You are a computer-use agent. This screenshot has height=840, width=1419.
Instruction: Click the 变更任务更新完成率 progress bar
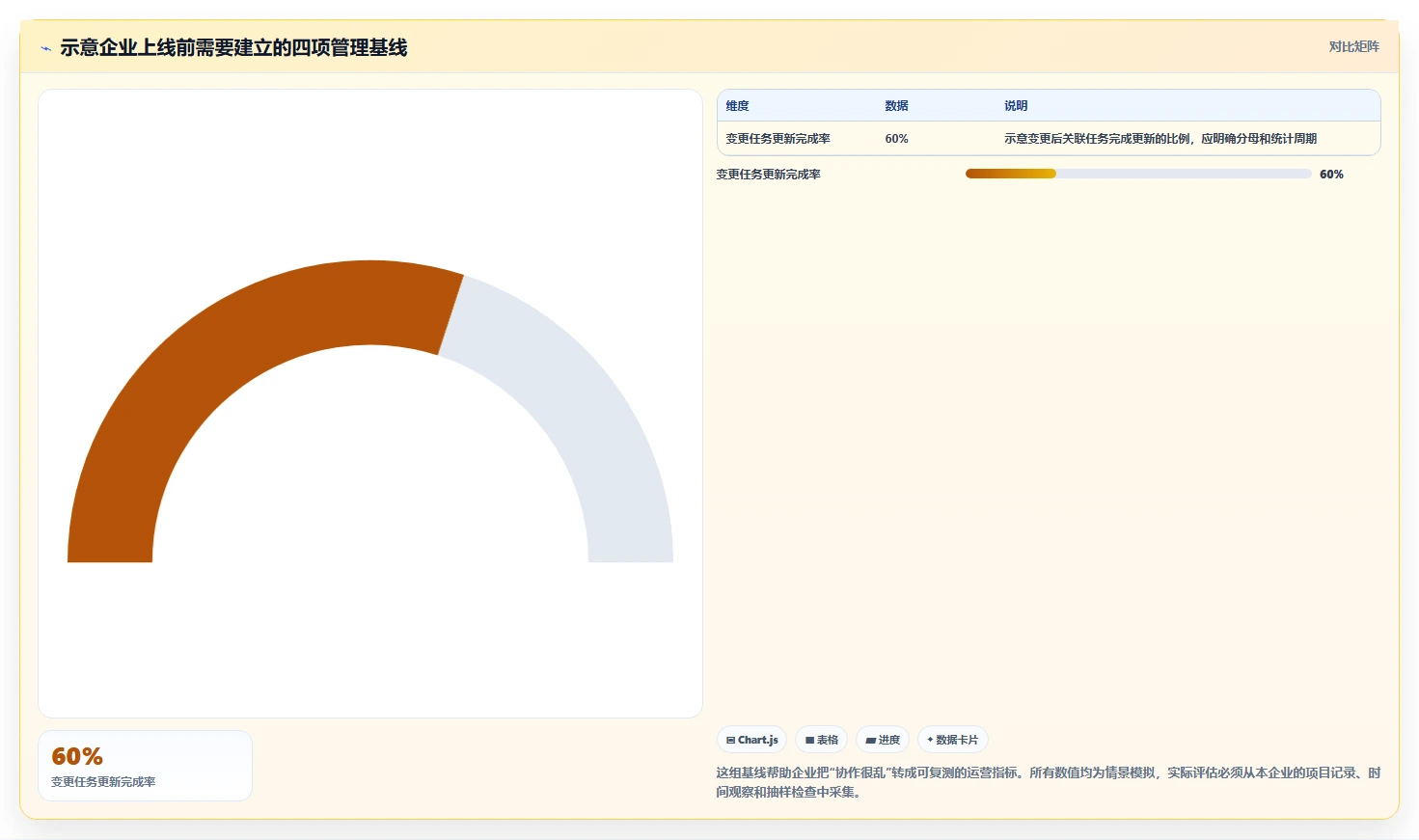1138,174
